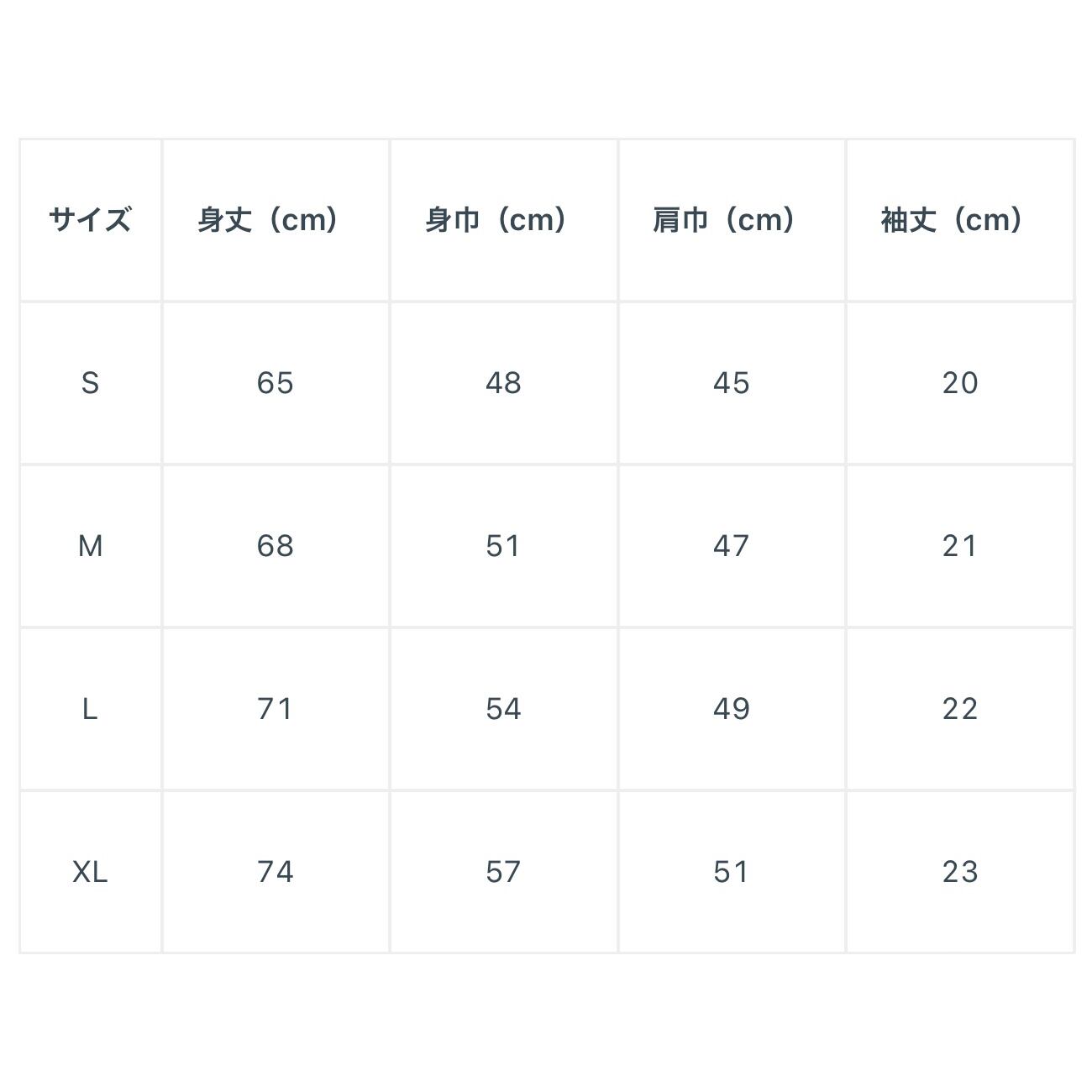The height and width of the screenshot is (1092, 1092).
Task: Click the サイズ column header
Action: [90, 220]
